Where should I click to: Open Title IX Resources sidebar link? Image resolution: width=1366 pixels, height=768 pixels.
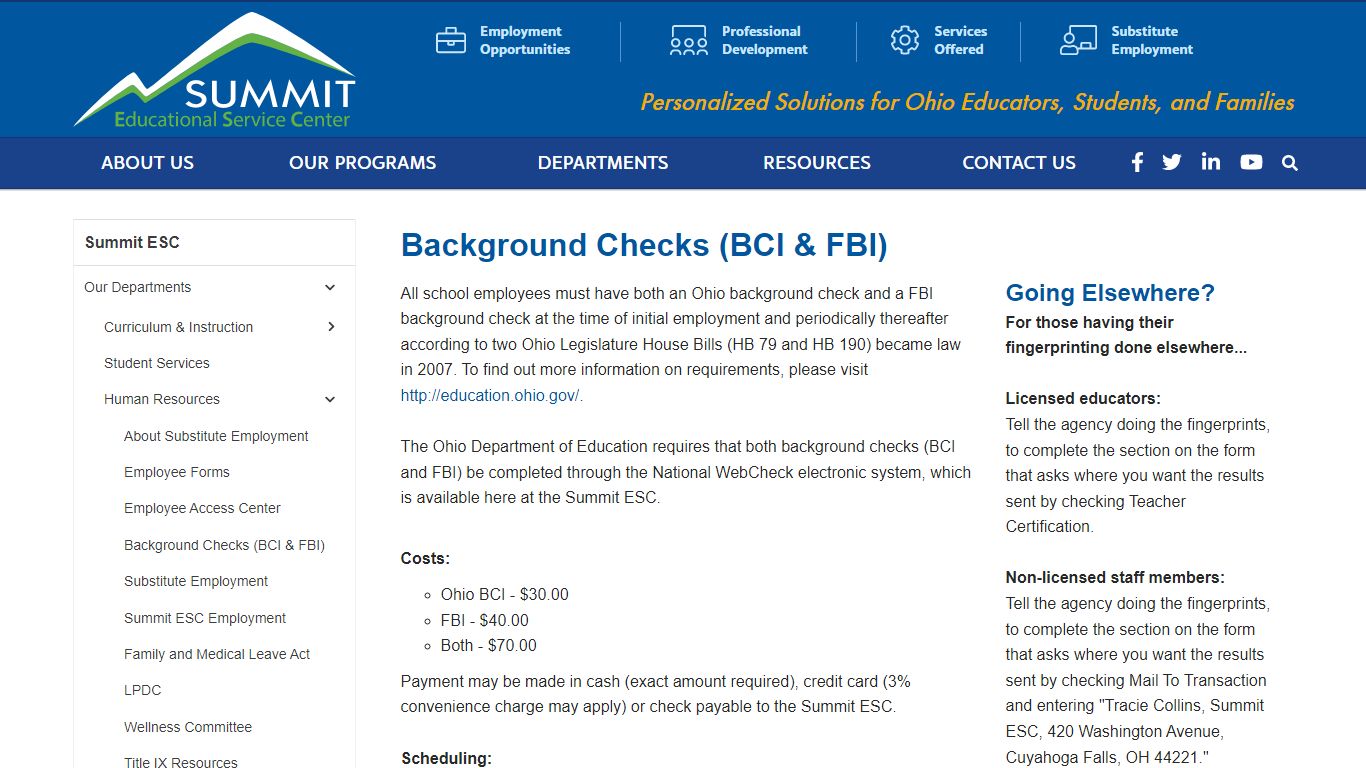[x=181, y=762]
